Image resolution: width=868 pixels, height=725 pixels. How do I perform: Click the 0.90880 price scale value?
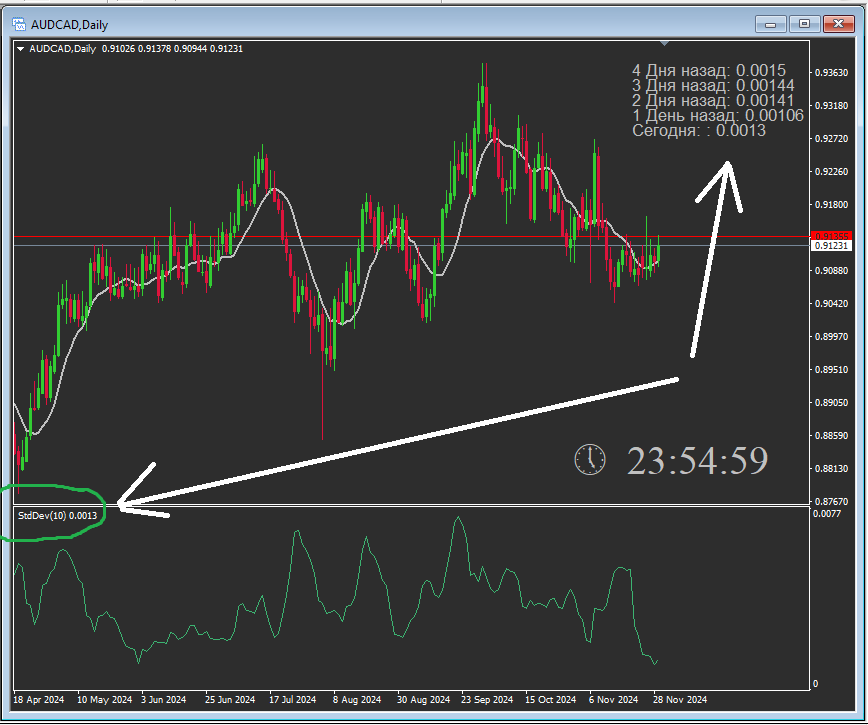tap(831, 271)
